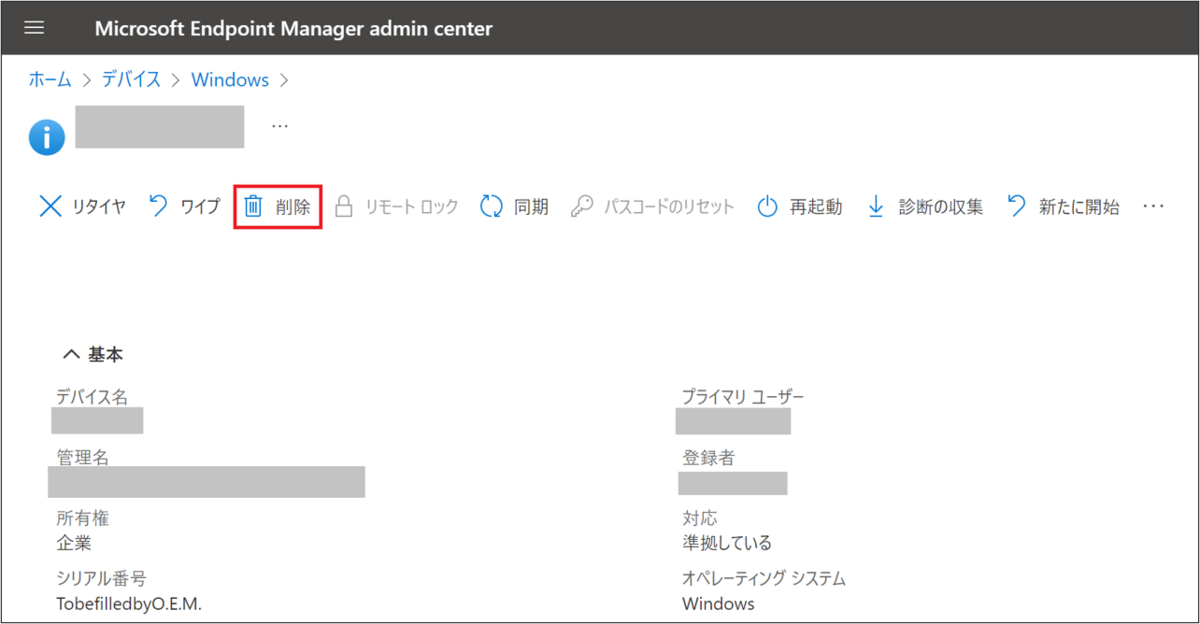Click the オペレーティング システム field label
1200x624 pixels.
764,578
